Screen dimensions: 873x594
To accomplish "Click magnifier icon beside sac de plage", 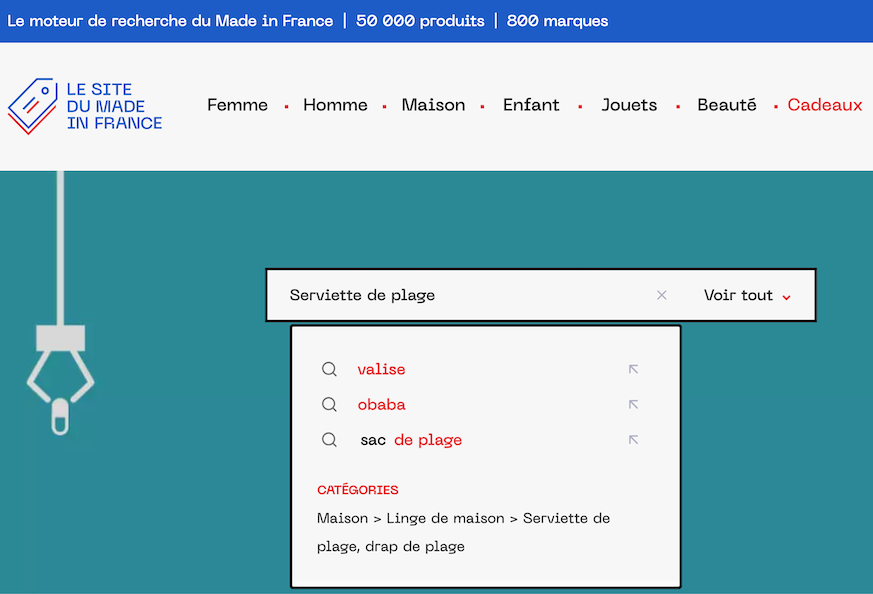I will [x=329, y=440].
